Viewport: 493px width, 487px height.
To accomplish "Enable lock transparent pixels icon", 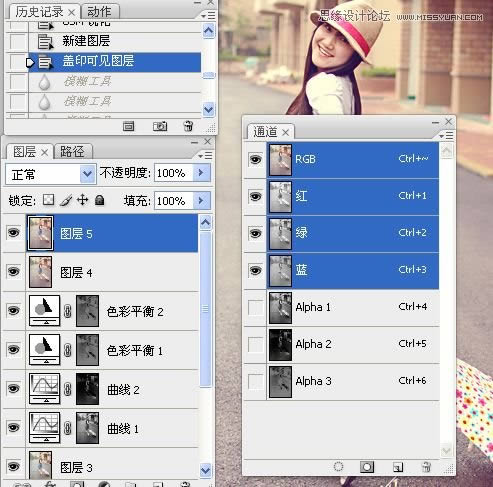I will tap(49, 200).
